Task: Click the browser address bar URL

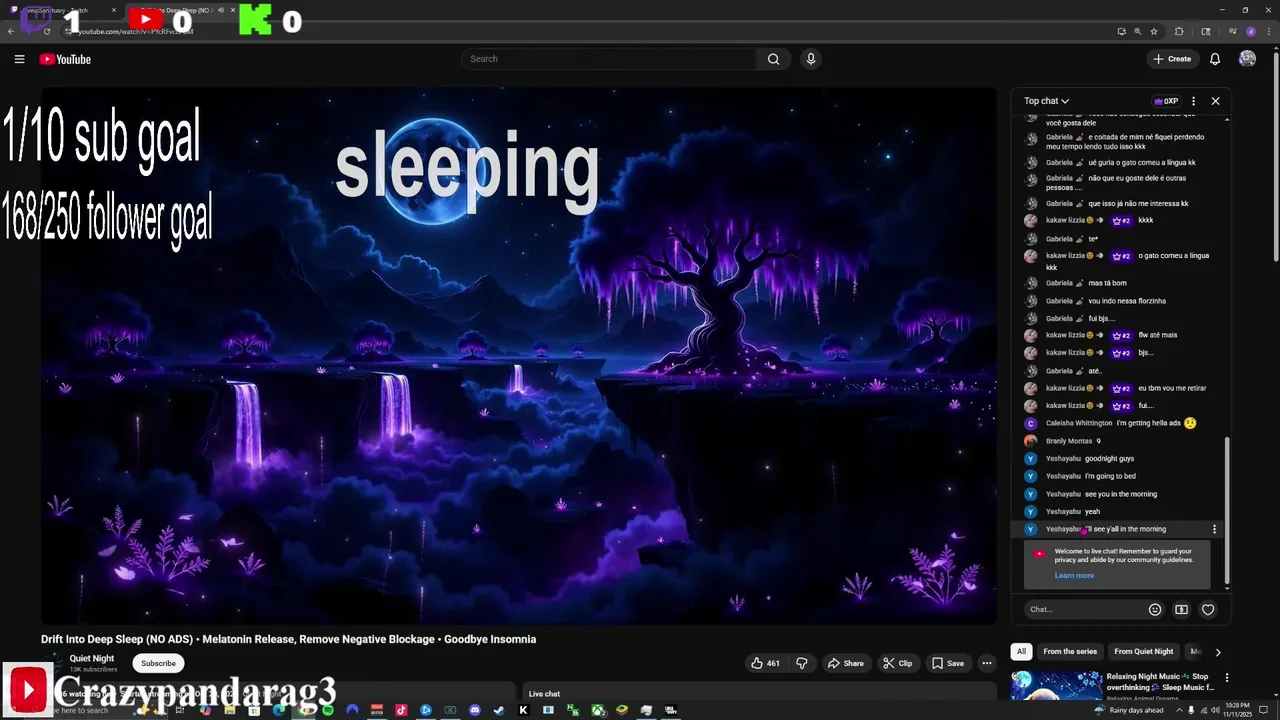Action: 135,31
